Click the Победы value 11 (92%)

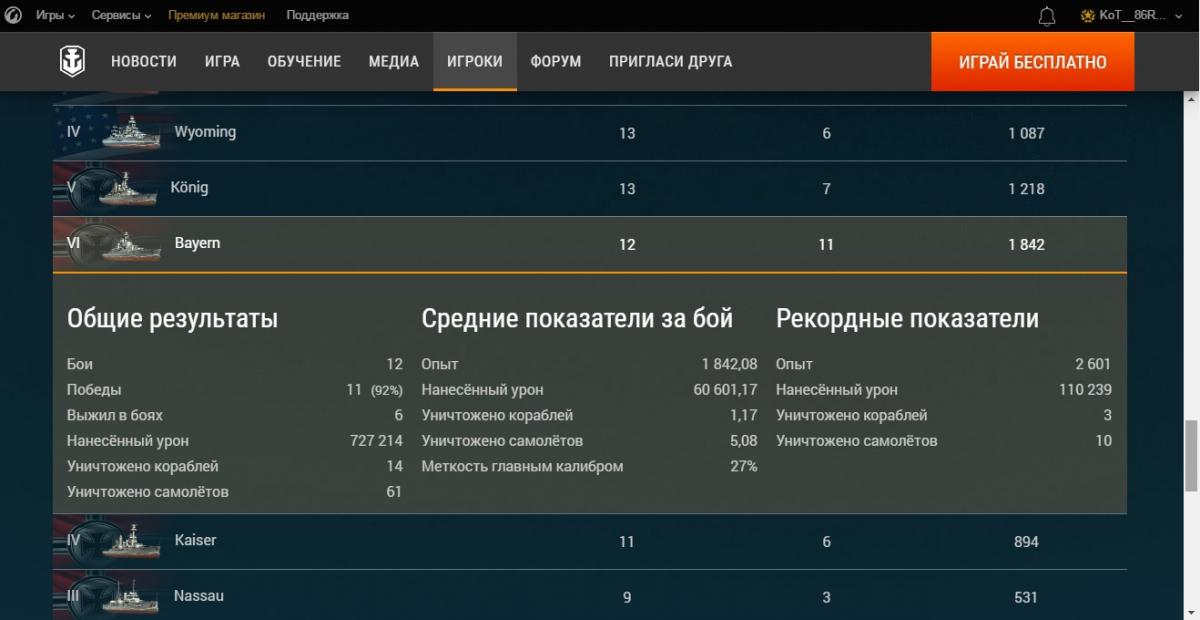tap(374, 390)
